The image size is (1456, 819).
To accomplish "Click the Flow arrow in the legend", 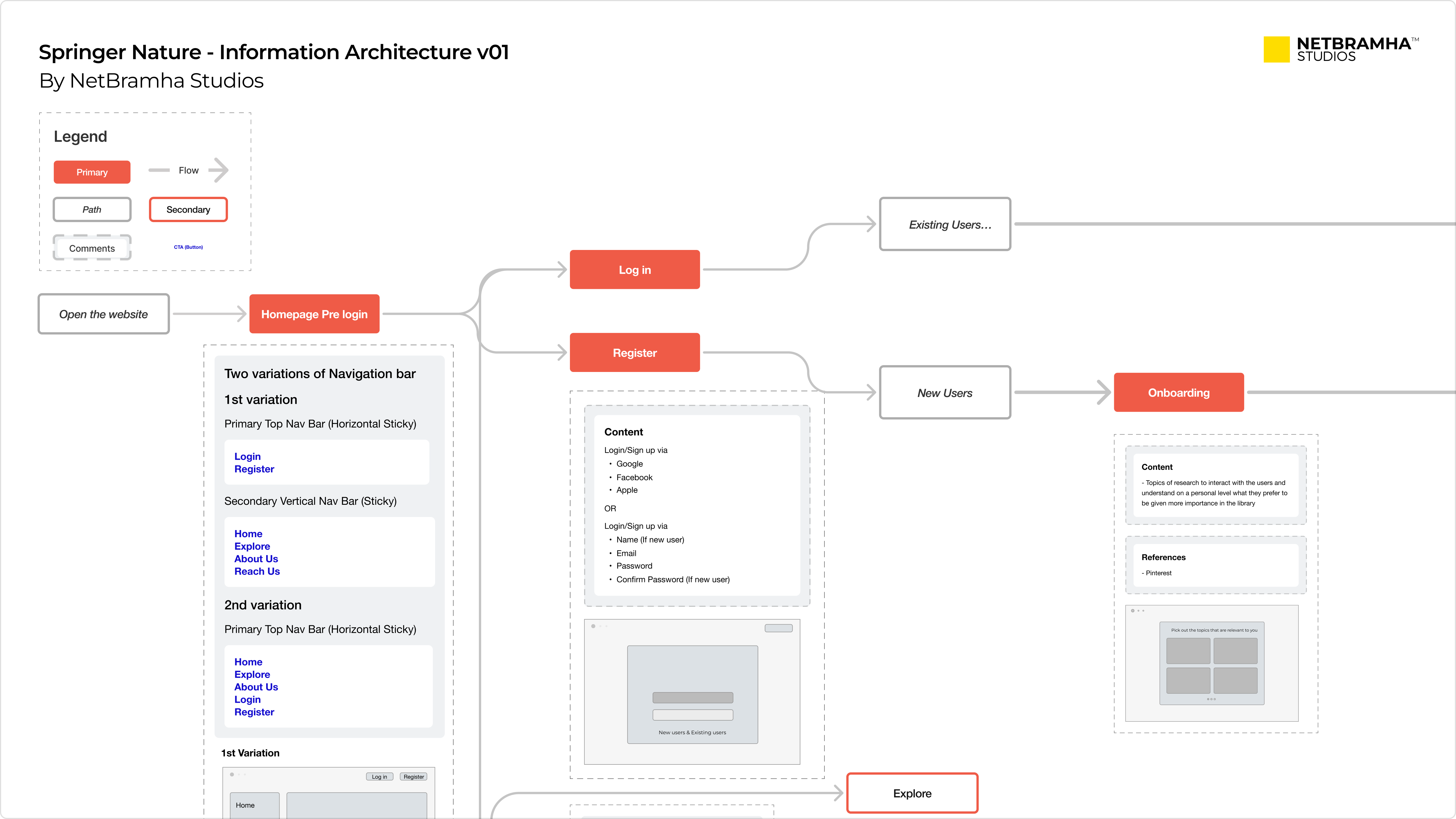I will (x=218, y=170).
